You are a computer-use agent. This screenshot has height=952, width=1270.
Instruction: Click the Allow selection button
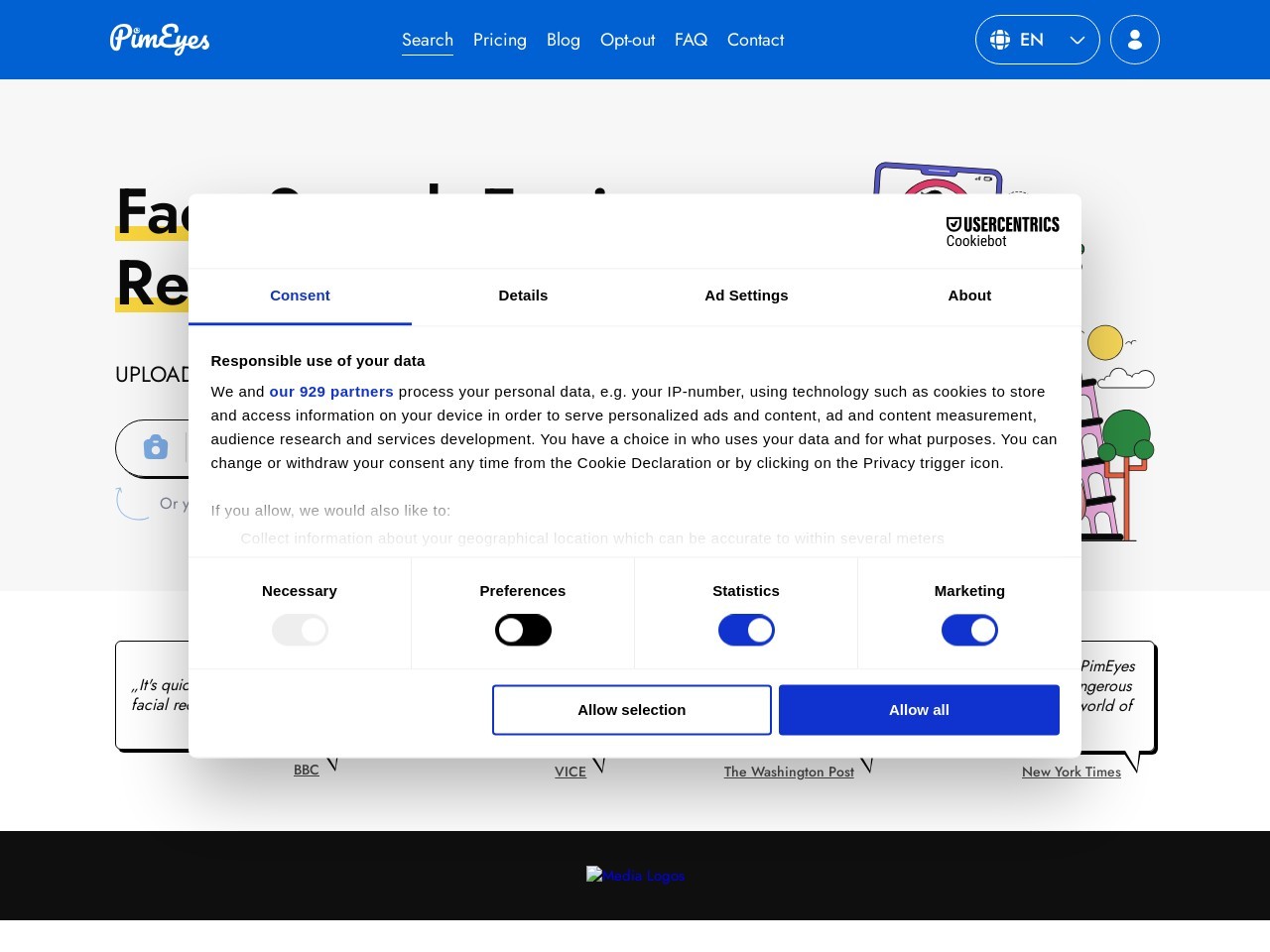(x=632, y=710)
